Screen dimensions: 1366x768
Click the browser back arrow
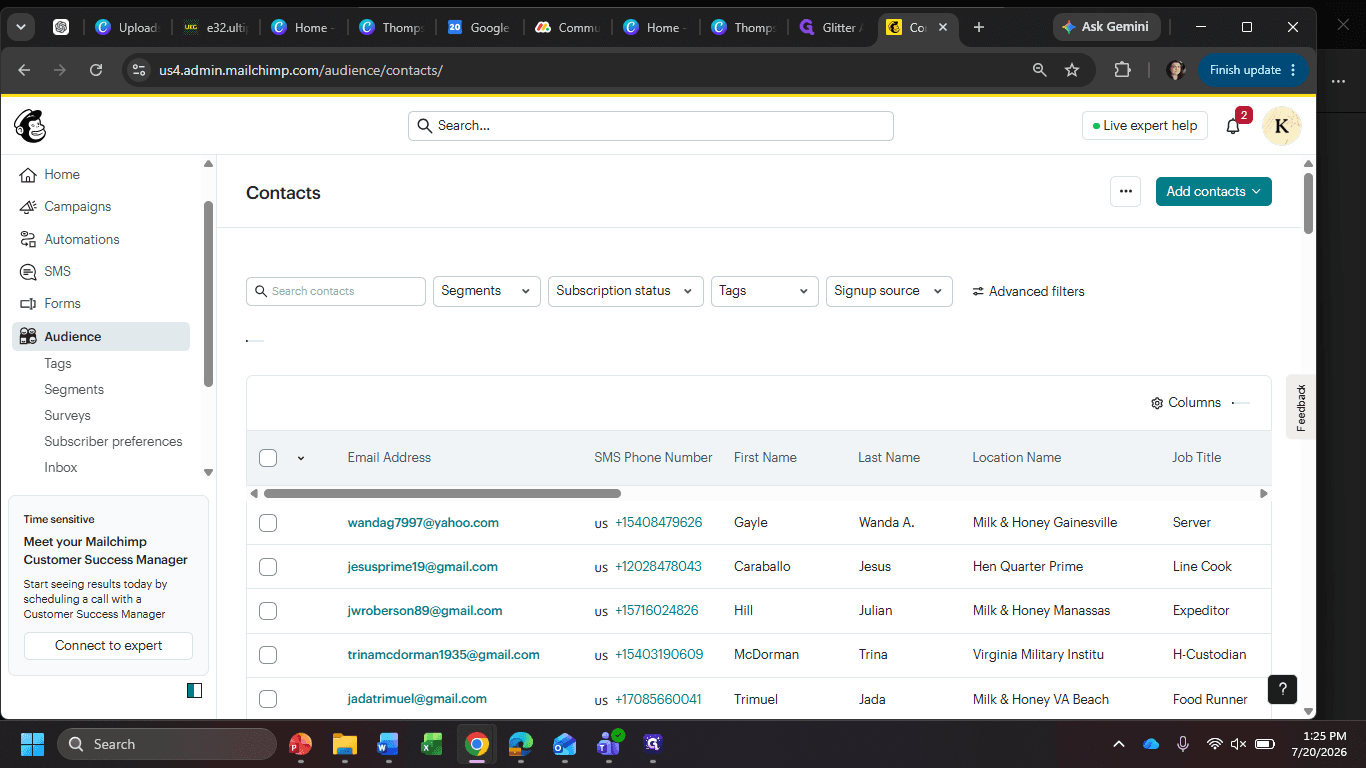click(x=25, y=70)
